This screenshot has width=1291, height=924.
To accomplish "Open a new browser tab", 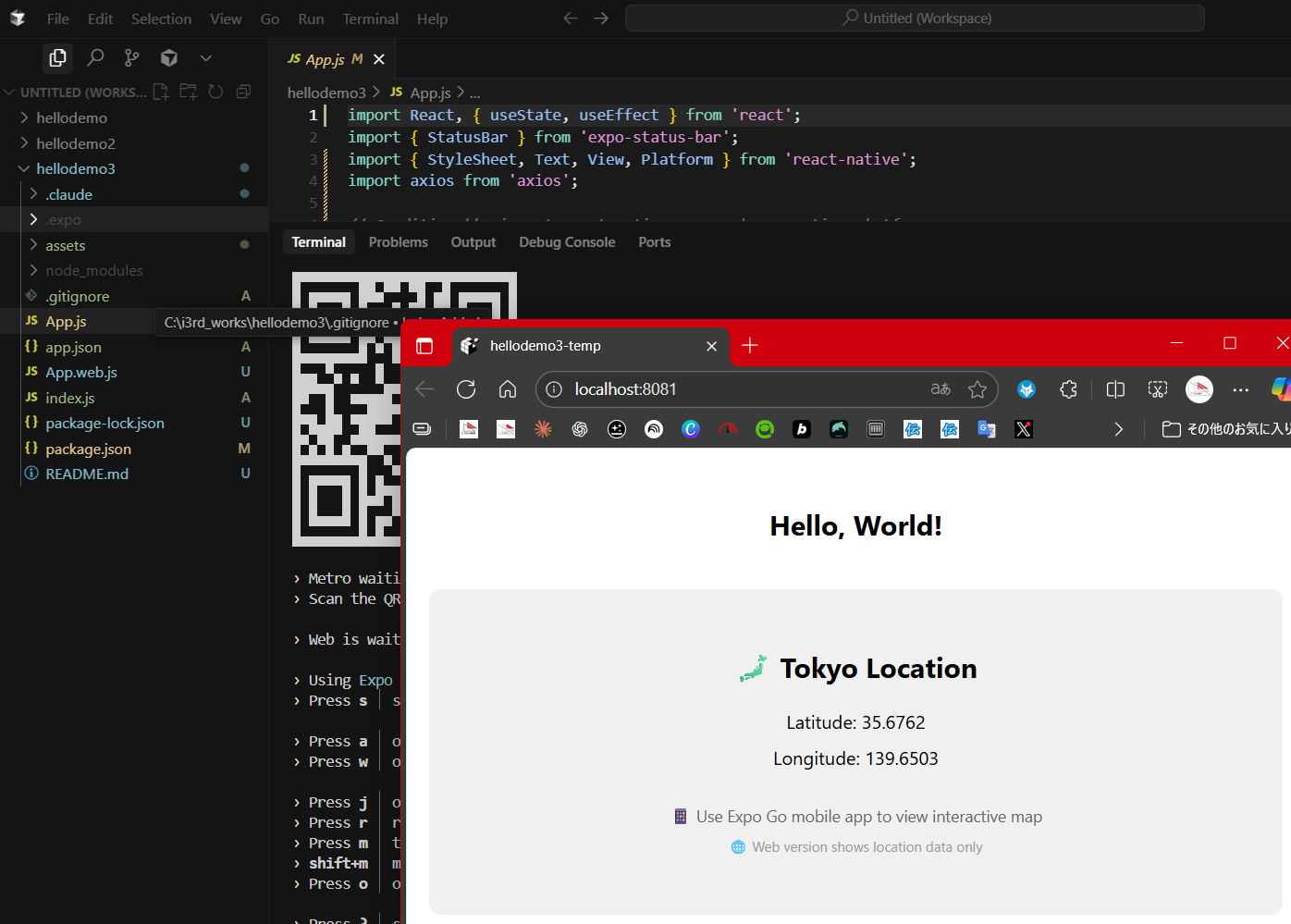I will [750, 345].
